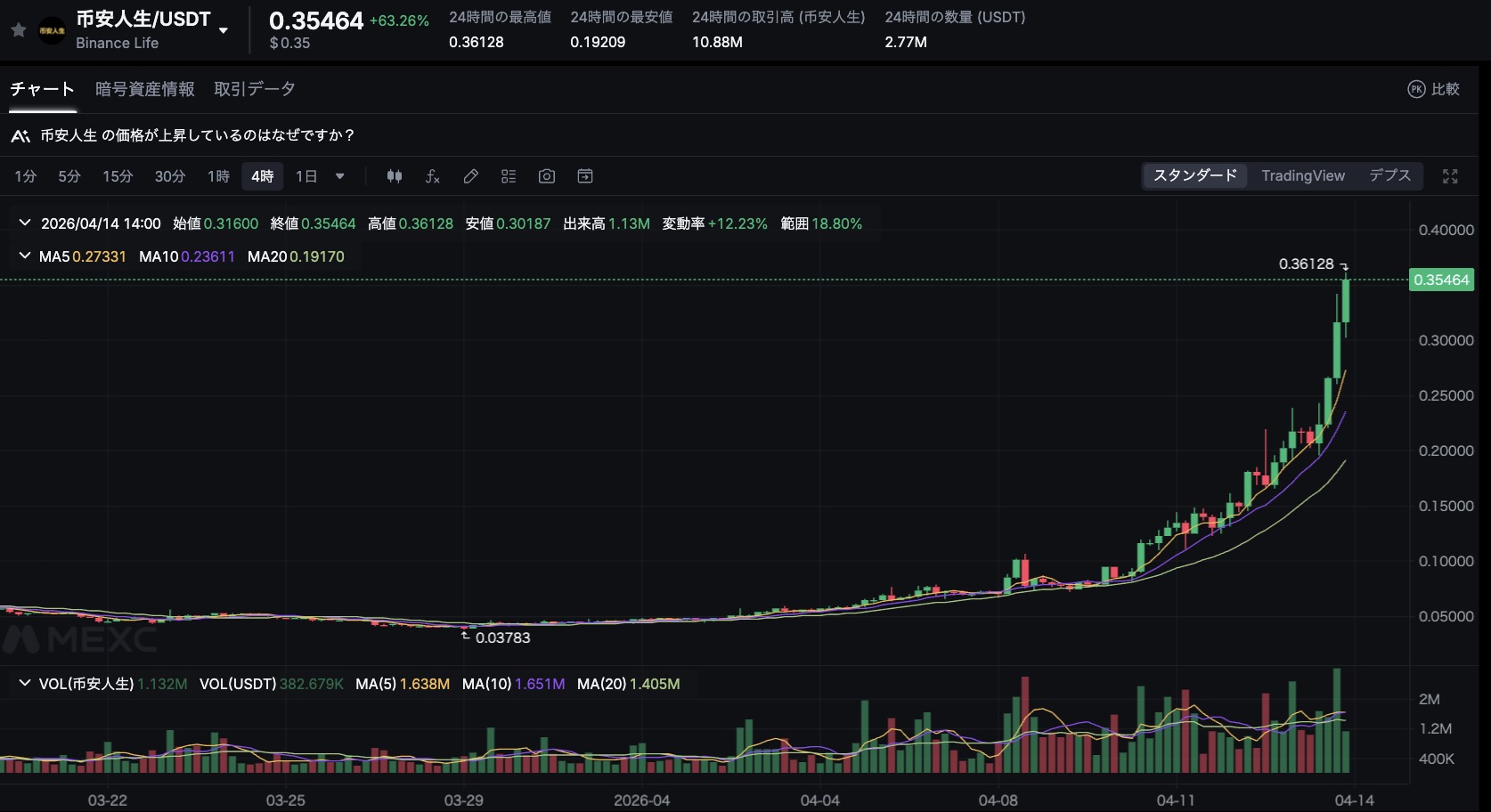The height and width of the screenshot is (812, 1491).
Task: Click the 24時間の数量 value 2.77M
Action: coord(906,42)
